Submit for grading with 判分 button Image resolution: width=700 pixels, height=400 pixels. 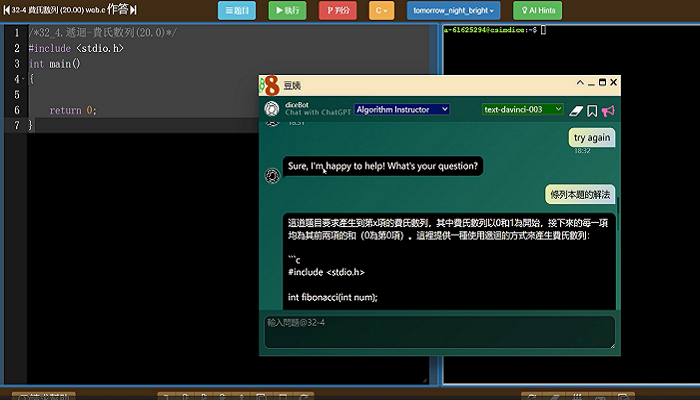(338, 10)
